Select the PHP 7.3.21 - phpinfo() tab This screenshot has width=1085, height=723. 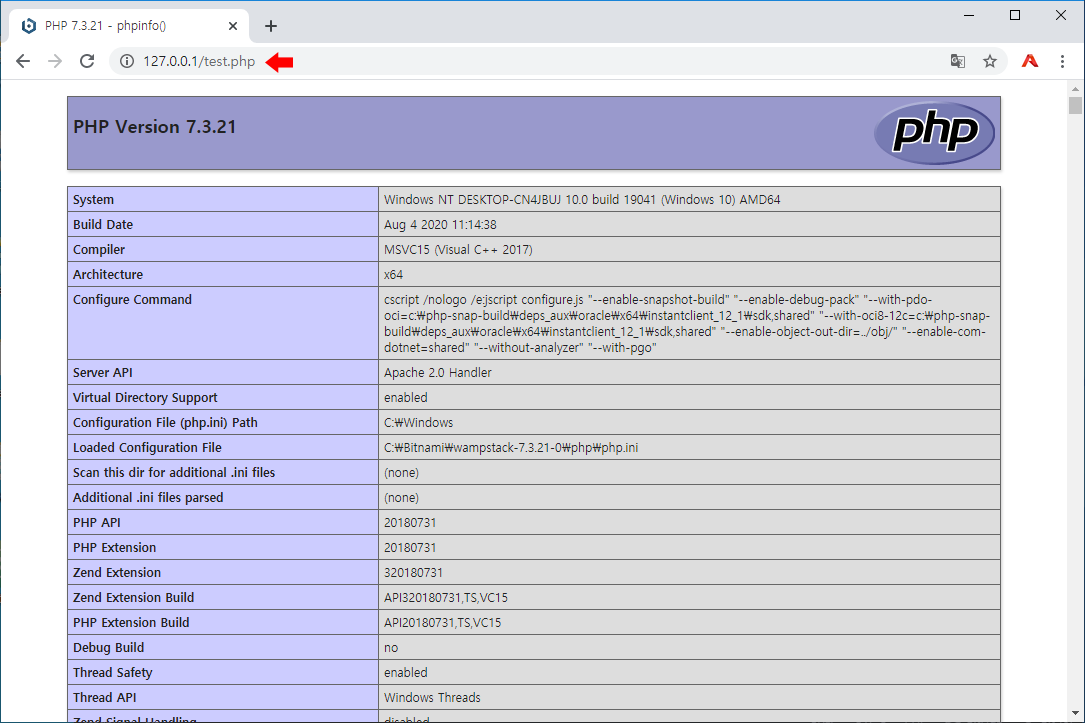pos(129,26)
